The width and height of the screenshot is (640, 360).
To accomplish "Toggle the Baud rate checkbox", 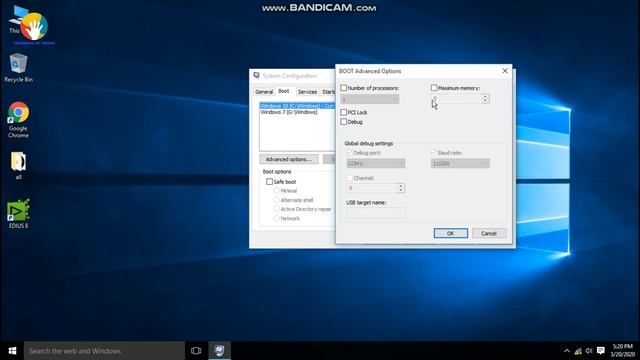I will click(434, 153).
